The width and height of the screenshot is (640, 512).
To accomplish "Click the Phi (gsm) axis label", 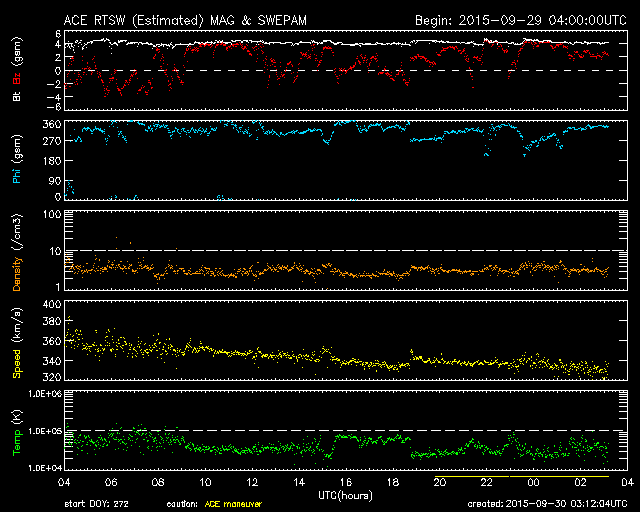I will coord(17,160).
